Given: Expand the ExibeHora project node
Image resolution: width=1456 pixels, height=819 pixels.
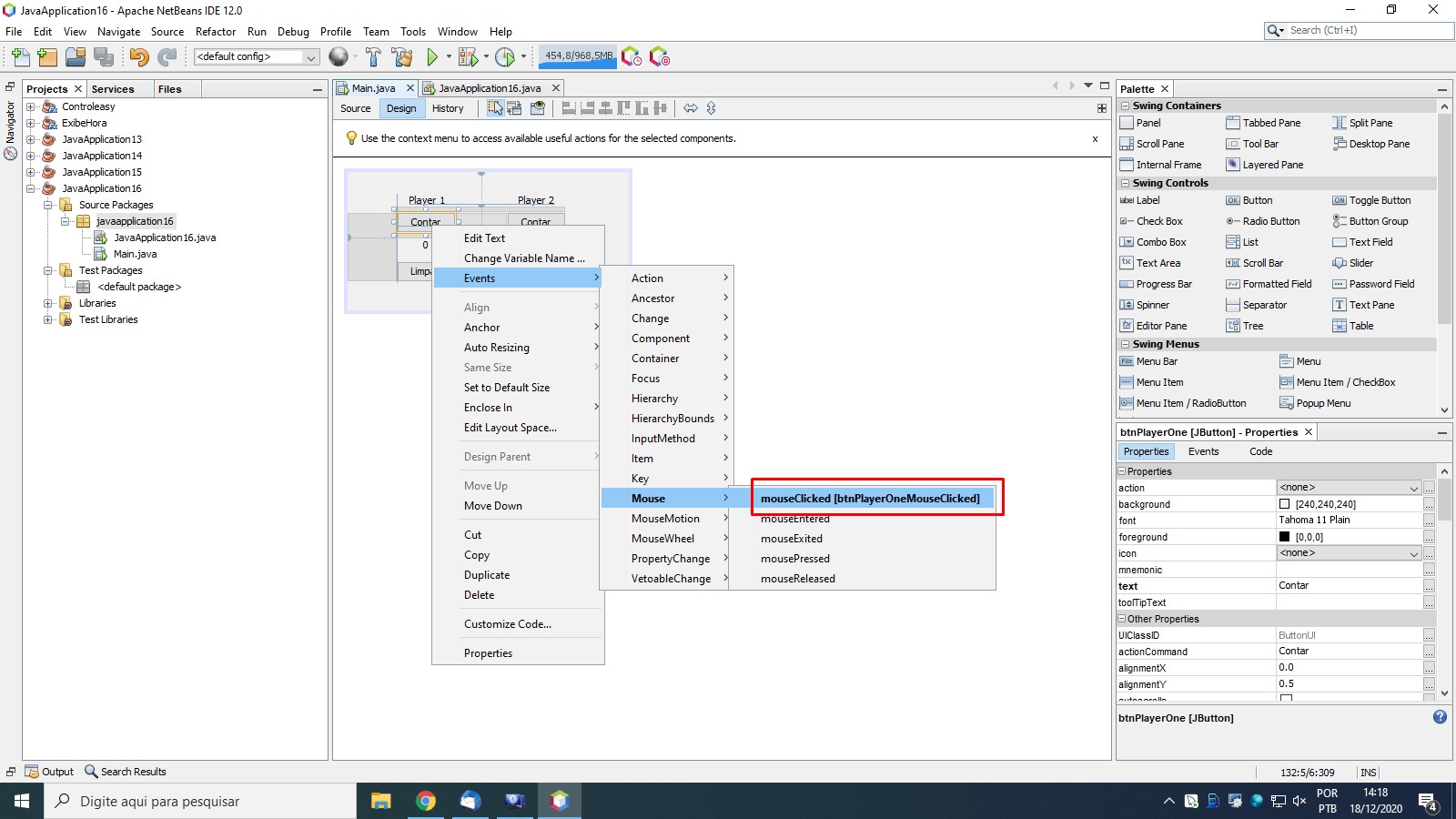Looking at the screenshot, I should 31,123.
